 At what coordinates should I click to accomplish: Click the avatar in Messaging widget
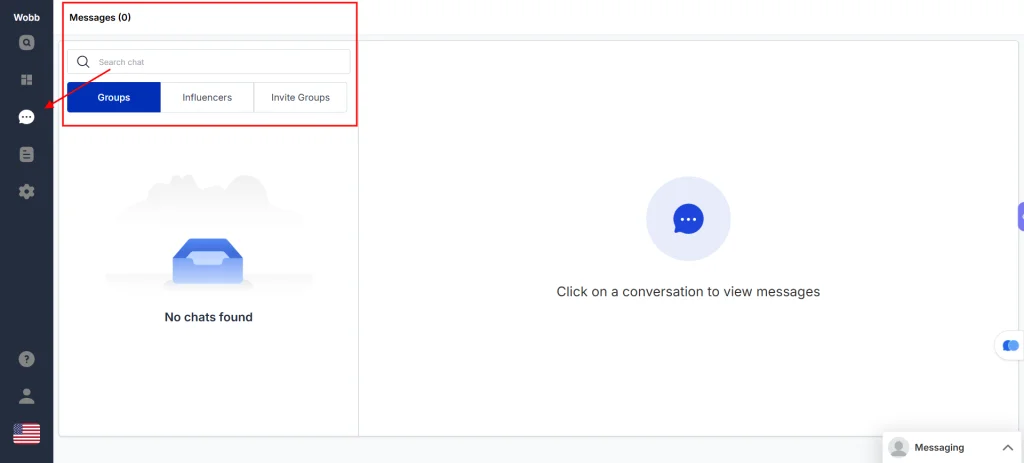[899, 448]
